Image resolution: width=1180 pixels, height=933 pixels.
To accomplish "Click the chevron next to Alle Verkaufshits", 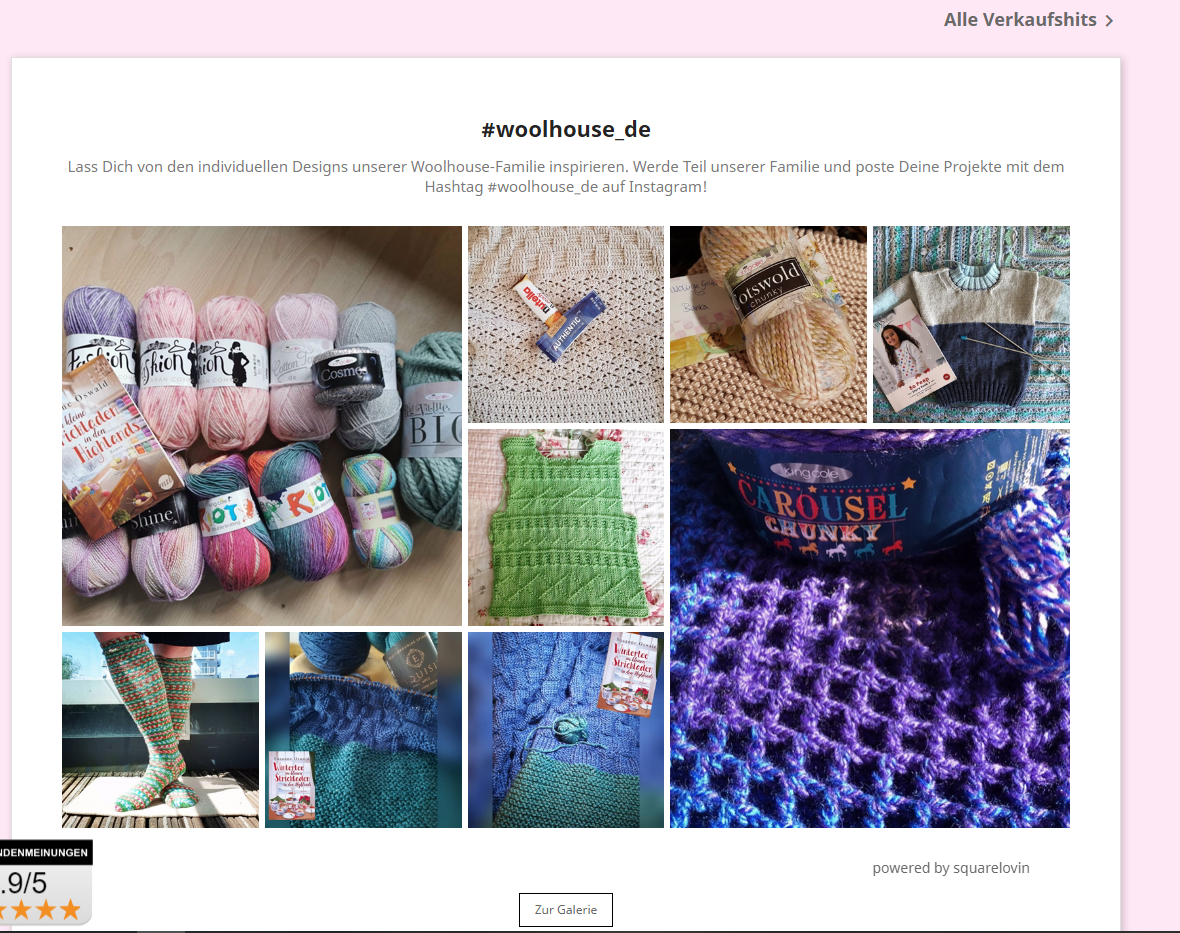I will pos(1109,21).
